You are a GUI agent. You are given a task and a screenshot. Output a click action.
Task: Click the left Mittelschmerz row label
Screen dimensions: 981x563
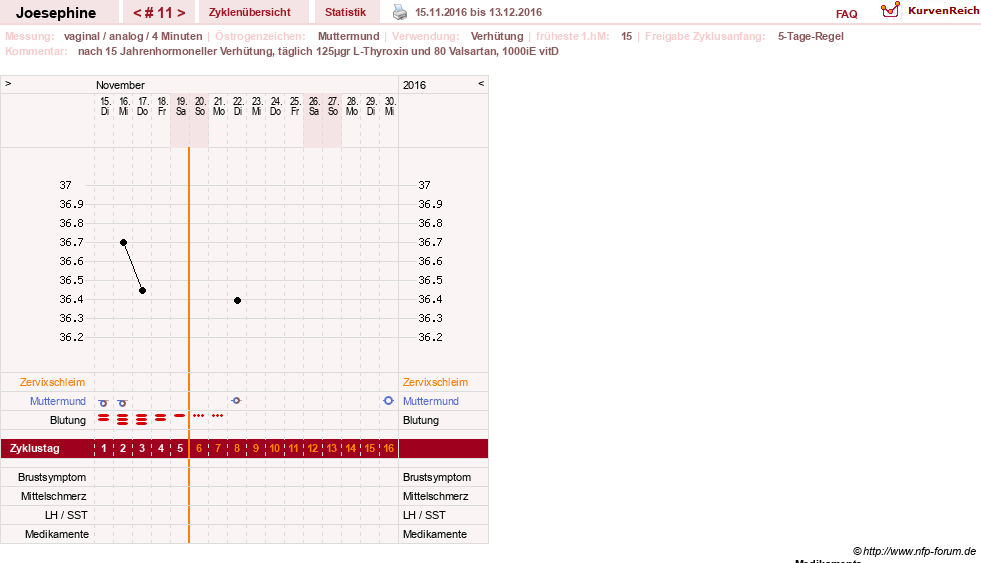(x=53, y=496)
